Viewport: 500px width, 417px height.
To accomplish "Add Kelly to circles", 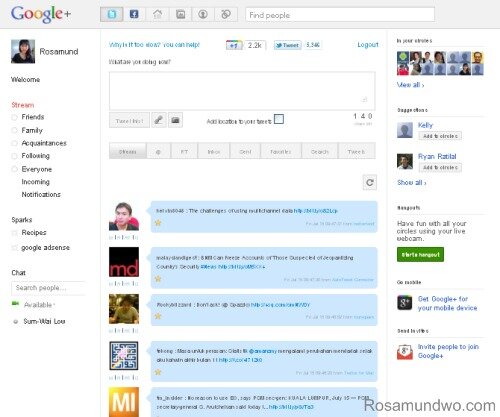I will pos(440,136).
